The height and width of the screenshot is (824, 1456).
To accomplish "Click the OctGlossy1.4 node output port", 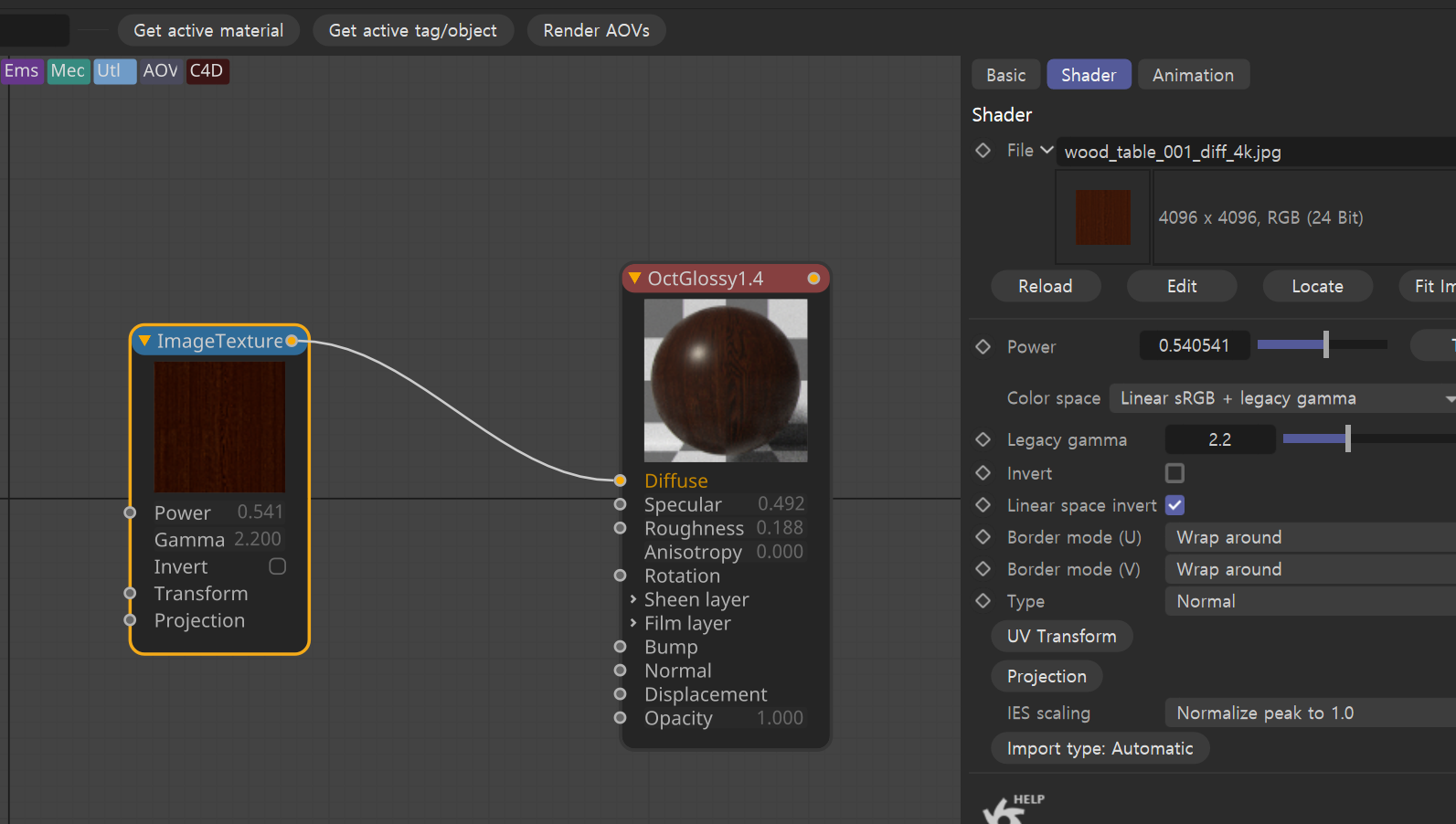I will (x=813, y=278).
